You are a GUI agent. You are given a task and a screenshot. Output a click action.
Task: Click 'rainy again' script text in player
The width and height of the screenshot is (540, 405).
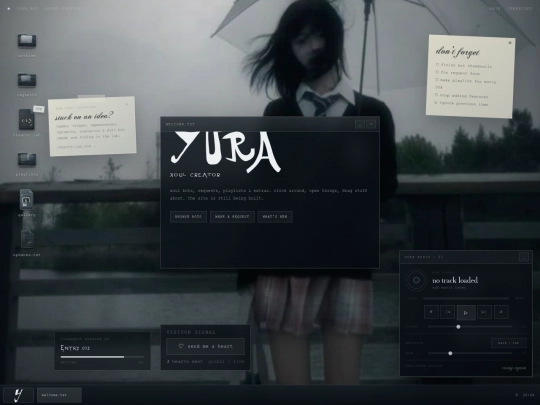coord(514,368)
